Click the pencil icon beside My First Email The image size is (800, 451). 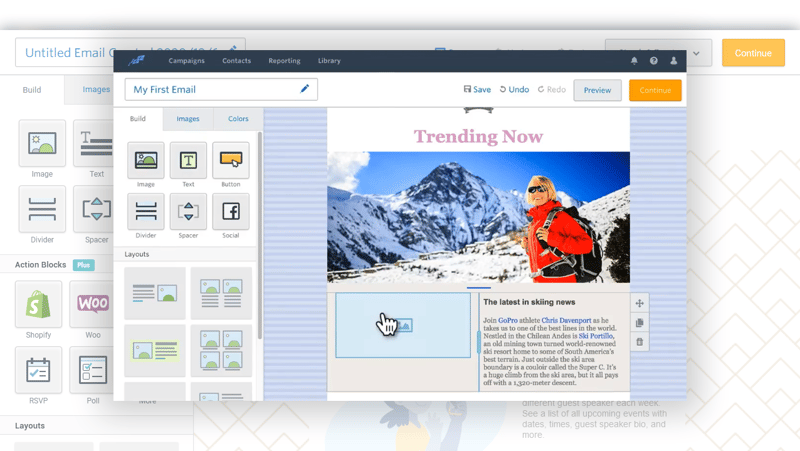[x=305, y=89]
